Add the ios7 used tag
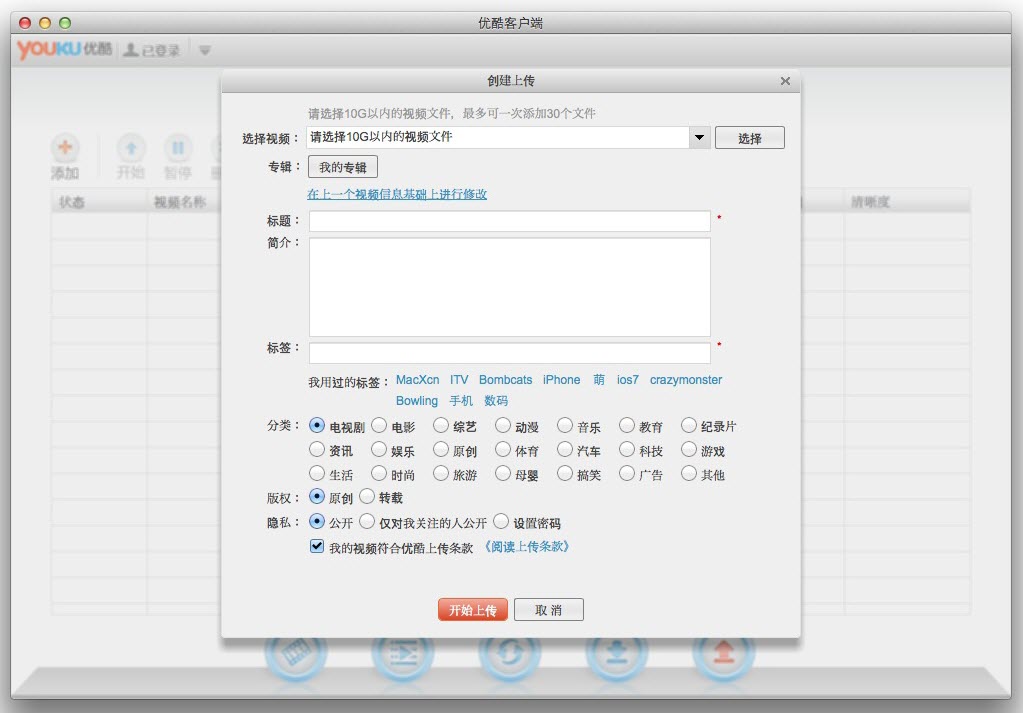The height and width of the screenshot is (713, 1023). (628, 380)
